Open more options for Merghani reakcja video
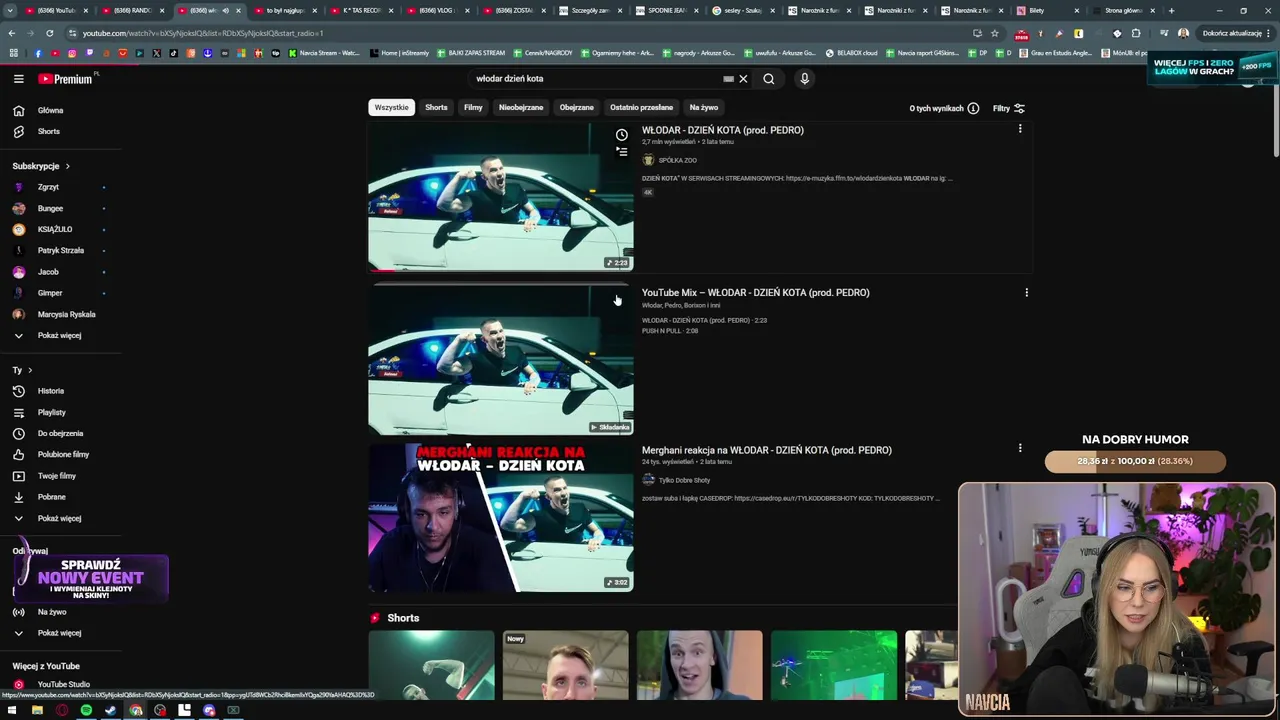The height and width of the screenshot is (720, 1280). (x=1020, y=448)
